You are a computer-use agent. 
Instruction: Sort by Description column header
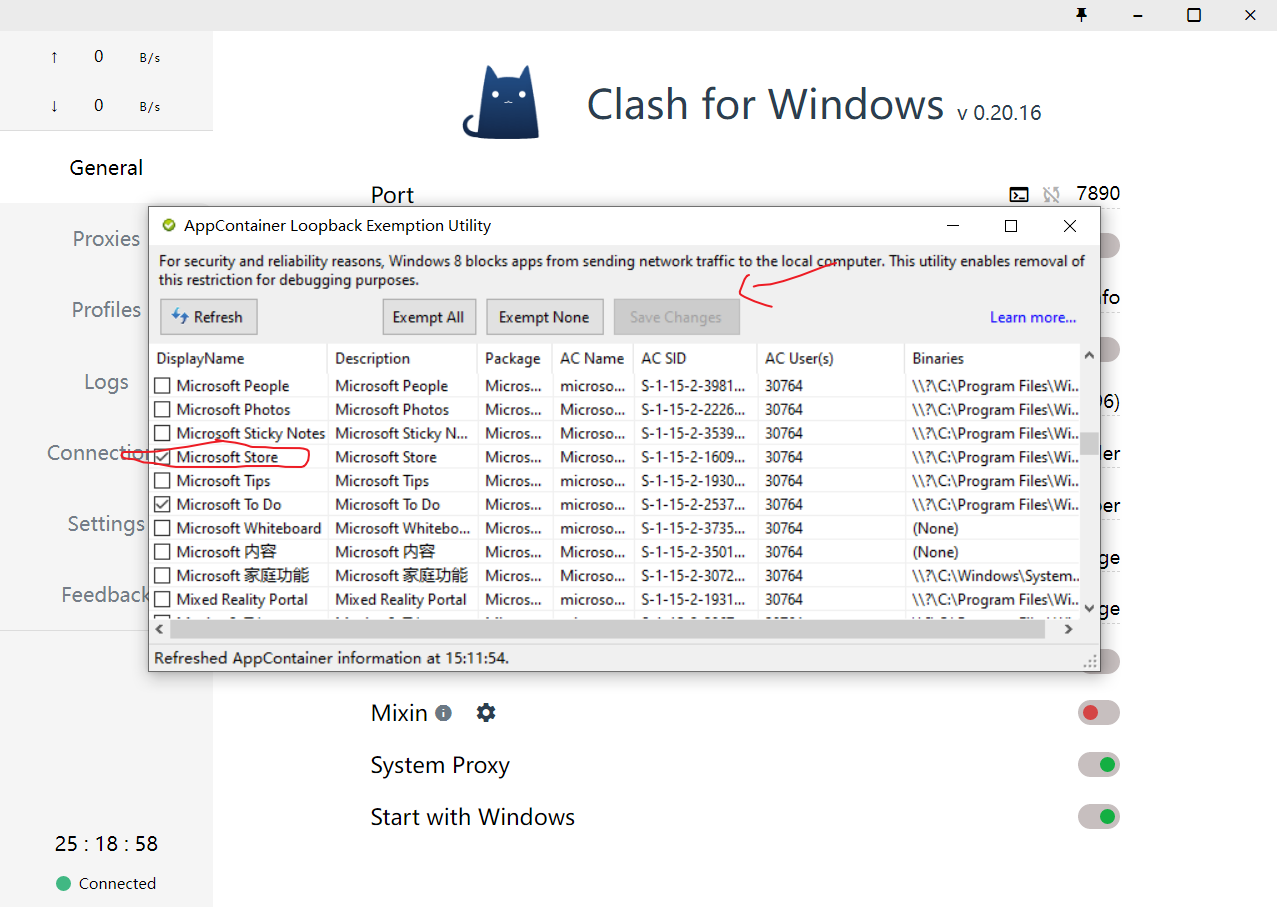pyautogui.click(x=402, y=358)
